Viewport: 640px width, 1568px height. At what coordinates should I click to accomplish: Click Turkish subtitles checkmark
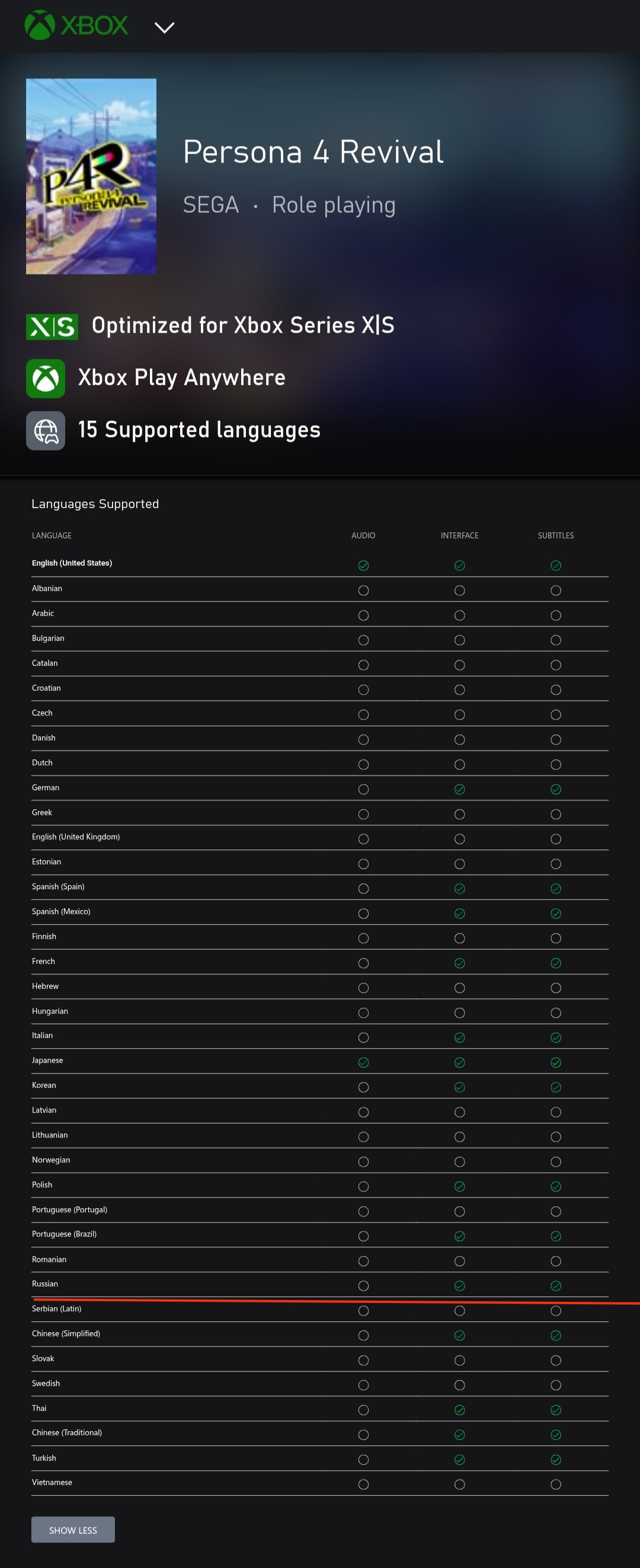click(x=555, y=1460)
